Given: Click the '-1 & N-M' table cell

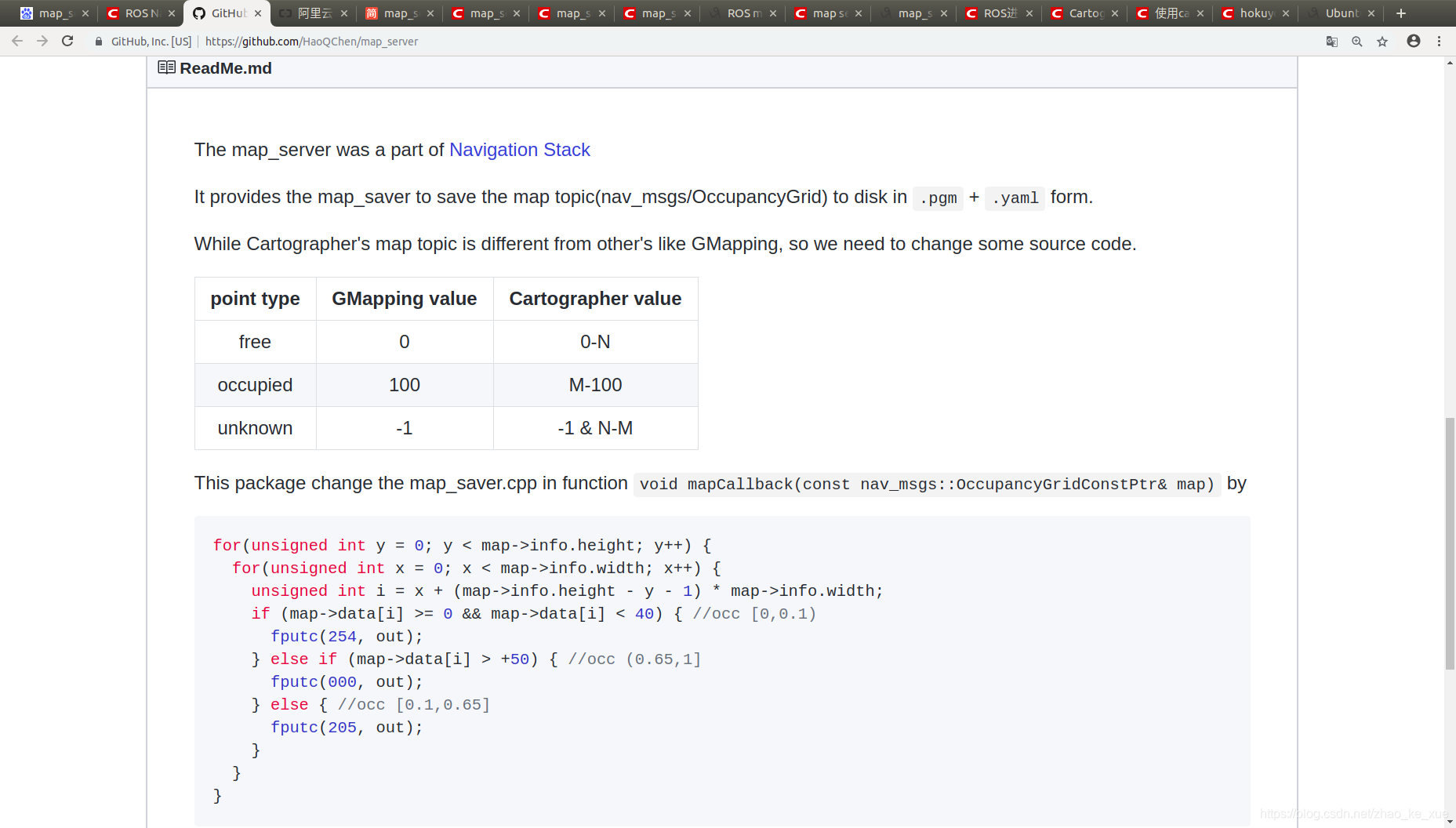Looking at the screenshot, I should pos(595,428).
